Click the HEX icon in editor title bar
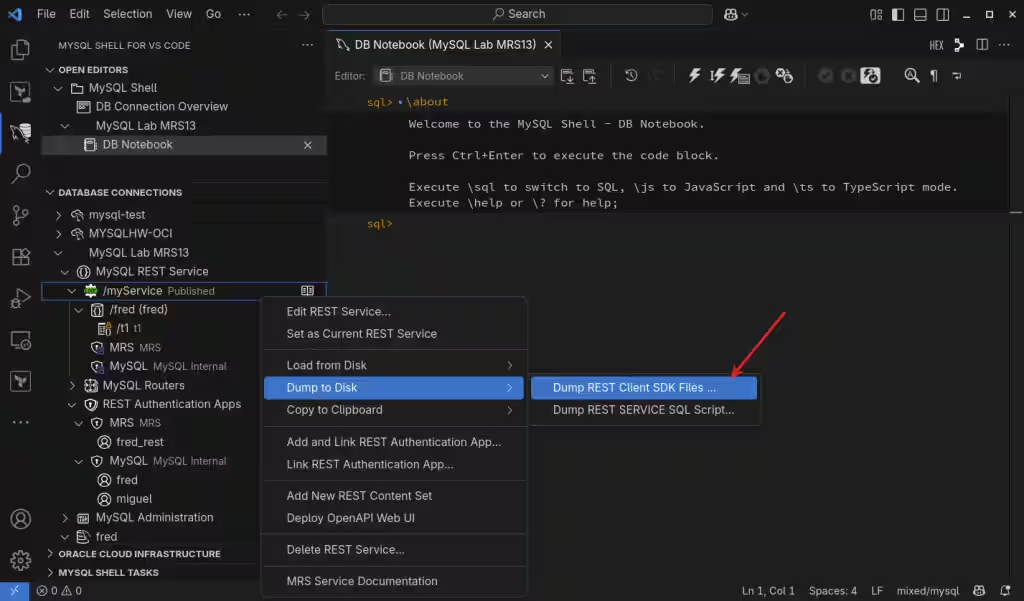Screen dimensions: 1024x601 click(936, 45)
